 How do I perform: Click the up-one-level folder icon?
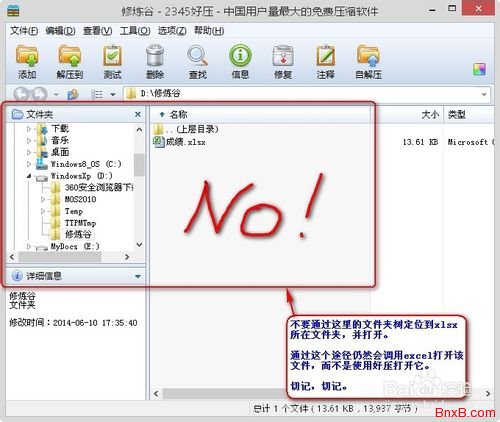pyautogui.click(x=73, y=94)
